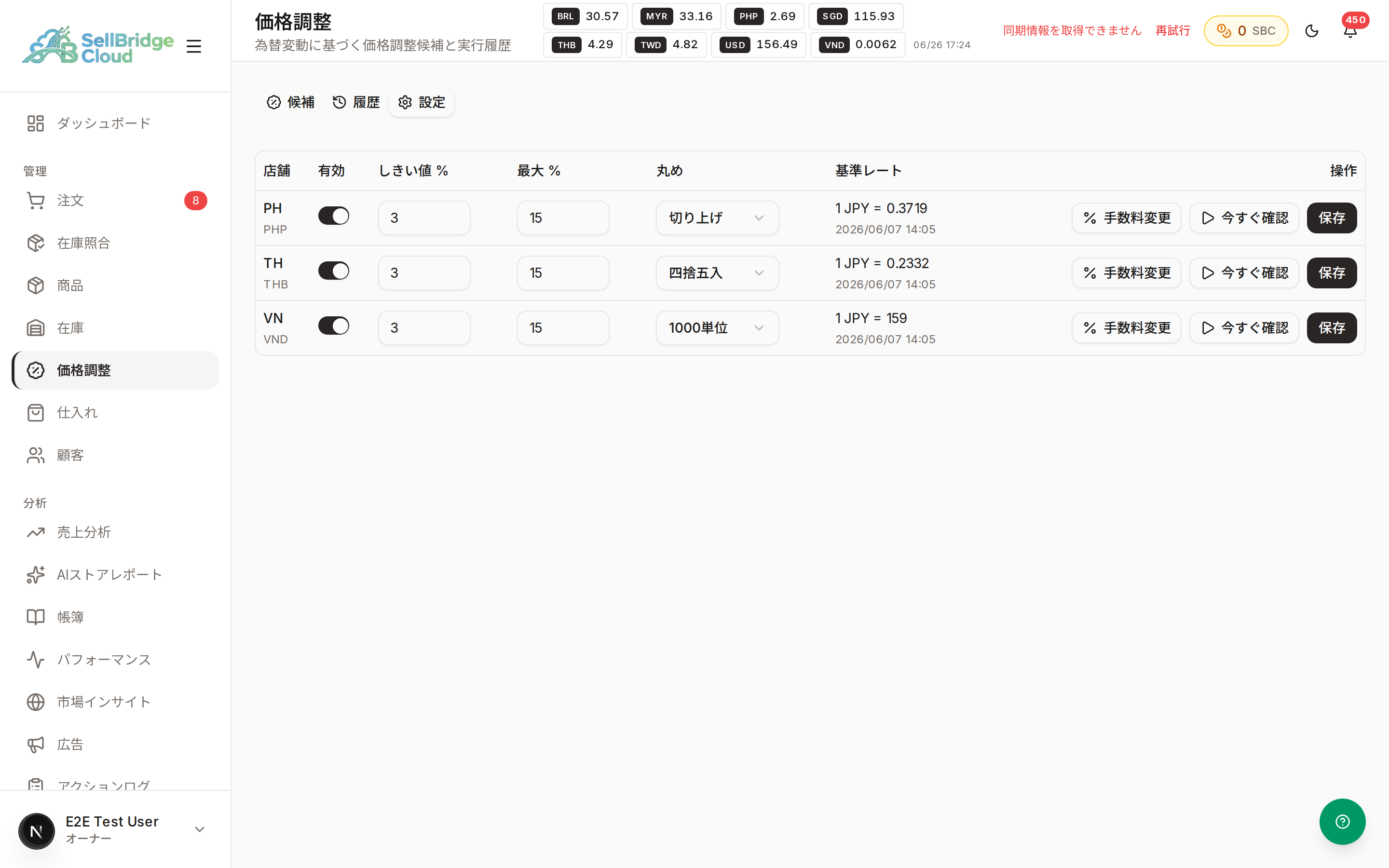
Task: Disable the PH store toggle
Action: (x=333, y=216)
